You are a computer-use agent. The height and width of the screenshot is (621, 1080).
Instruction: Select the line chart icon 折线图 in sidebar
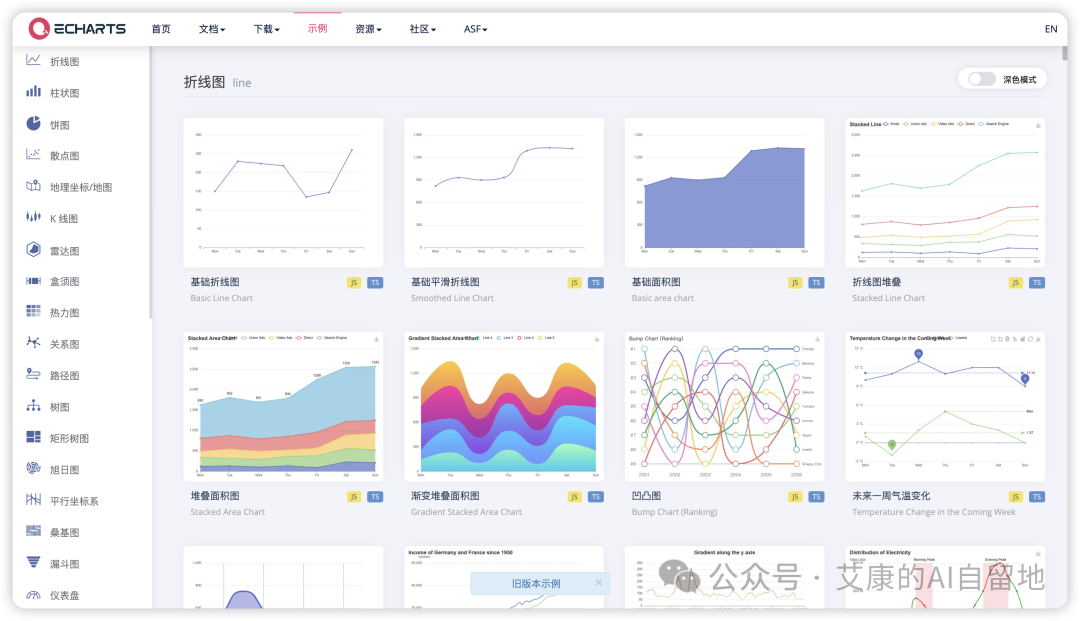tap(33, 61)
